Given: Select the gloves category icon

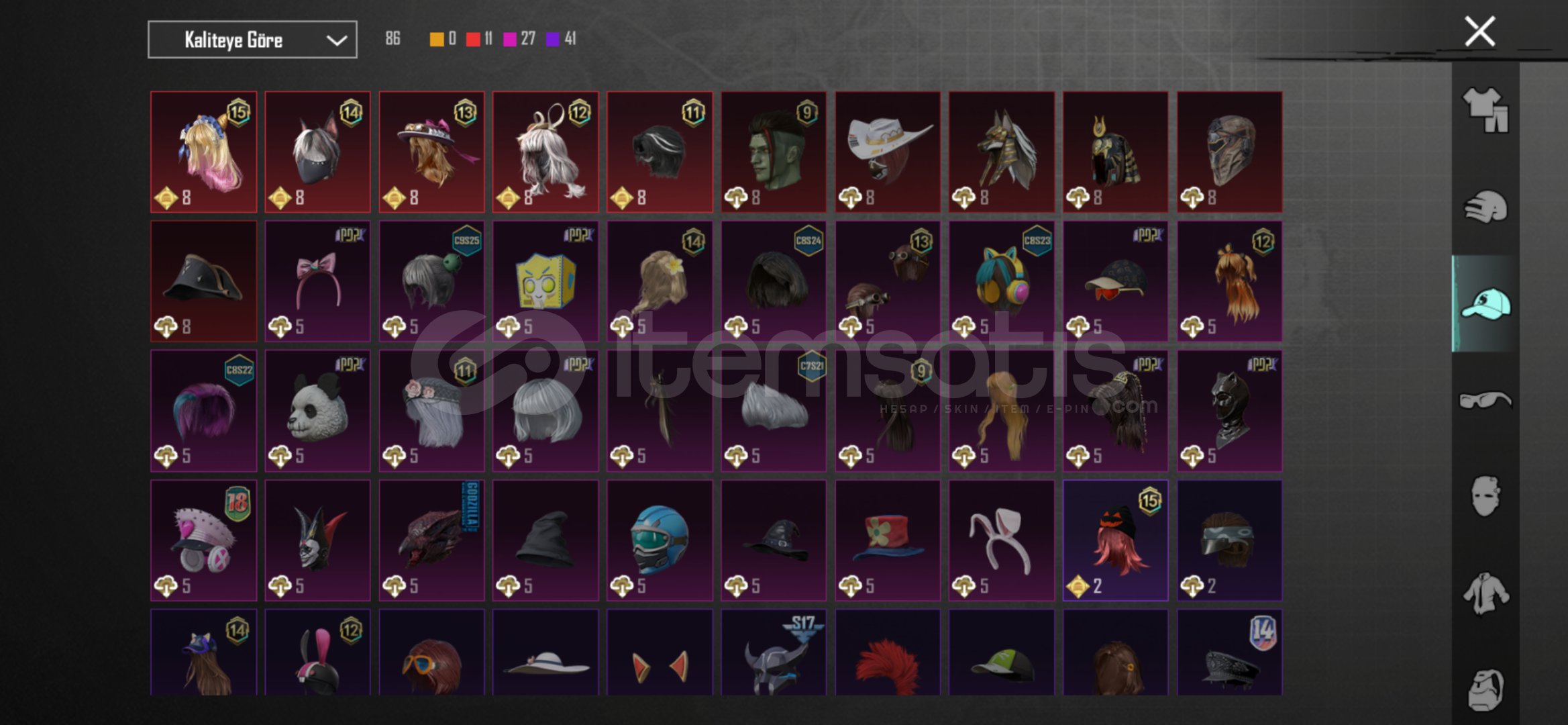Looking at the screenshot, I should tap(1485, 206).
